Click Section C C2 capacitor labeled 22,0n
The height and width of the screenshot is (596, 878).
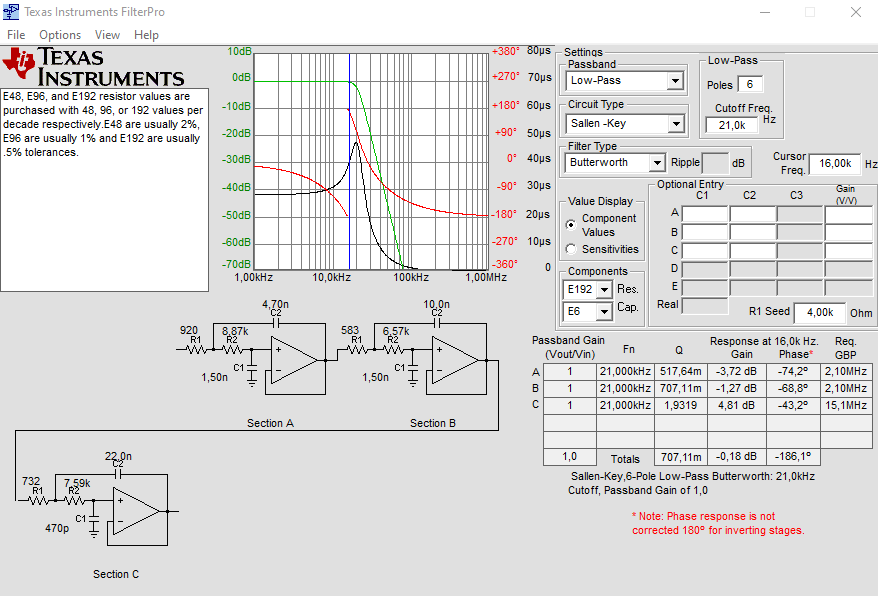[x=118, y=474]
